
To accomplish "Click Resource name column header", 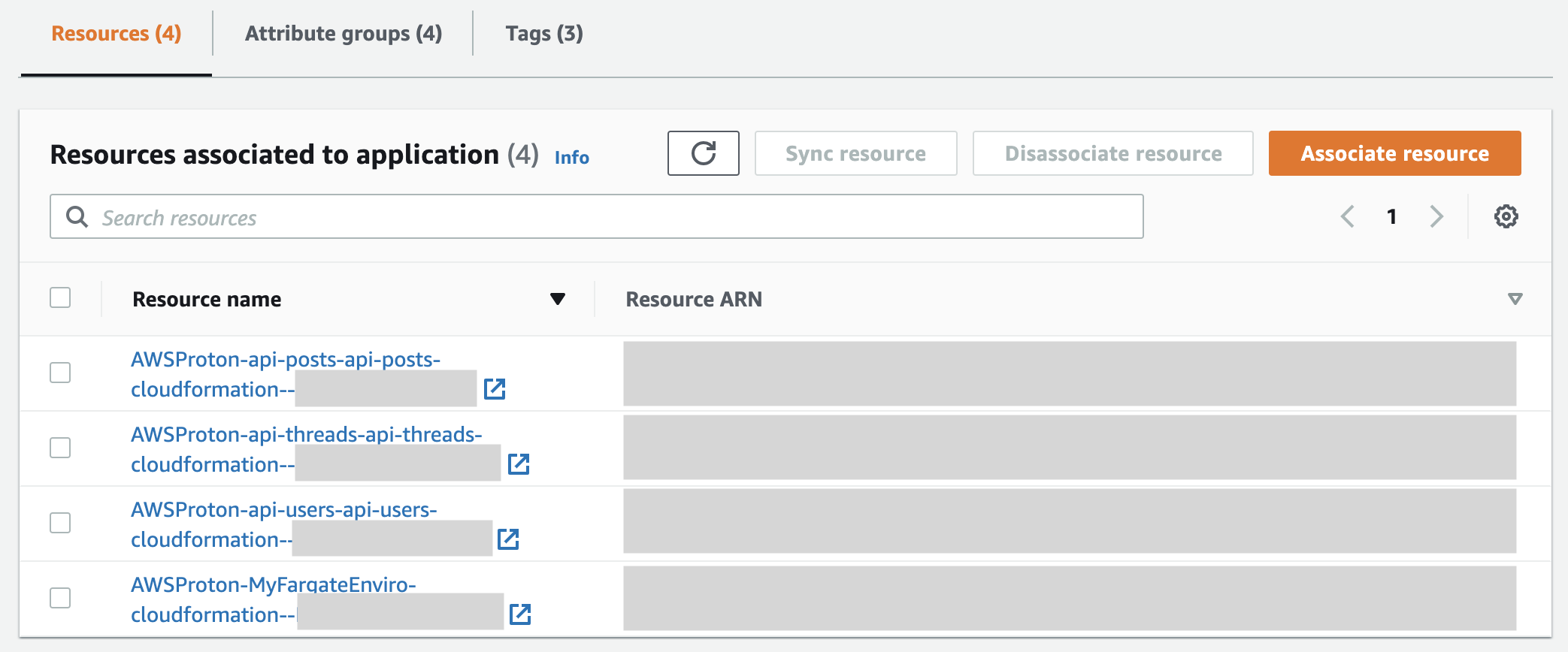I will click(207, 300).
